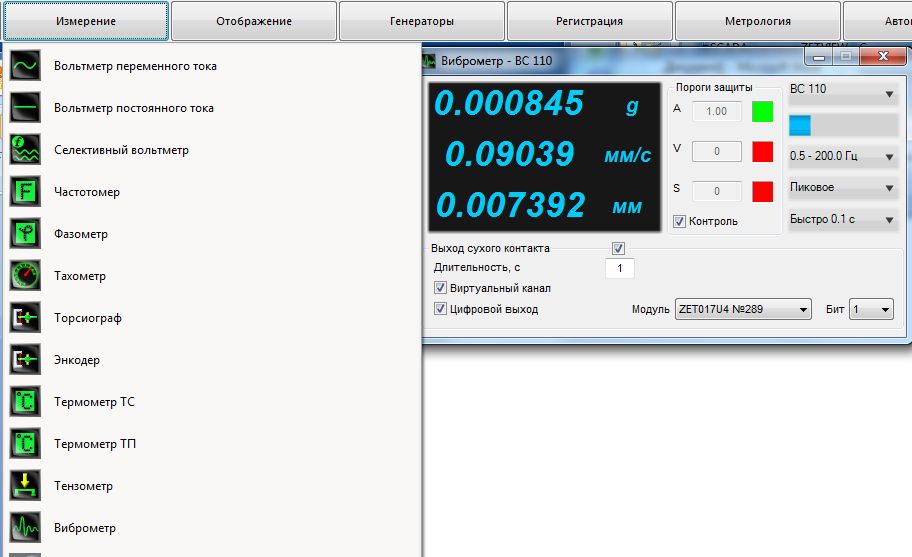
Task: Minimize the Виброметр window
Action: click(819, 57)
